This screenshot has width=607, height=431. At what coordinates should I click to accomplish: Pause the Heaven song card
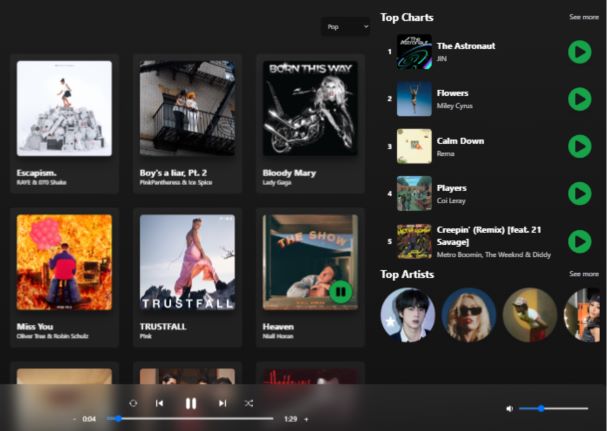(341, 292)
